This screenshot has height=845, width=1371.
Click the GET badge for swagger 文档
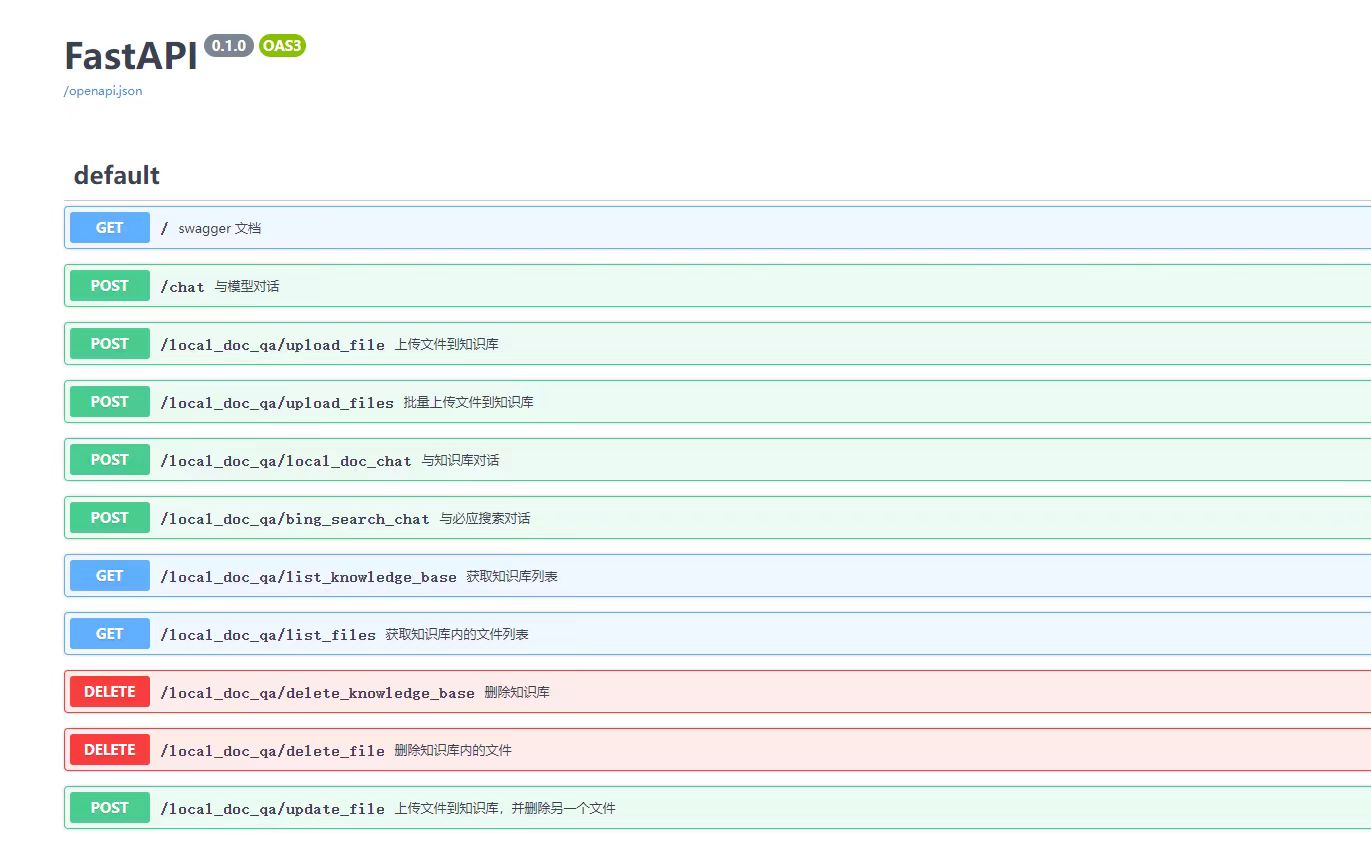pos(110,228)
